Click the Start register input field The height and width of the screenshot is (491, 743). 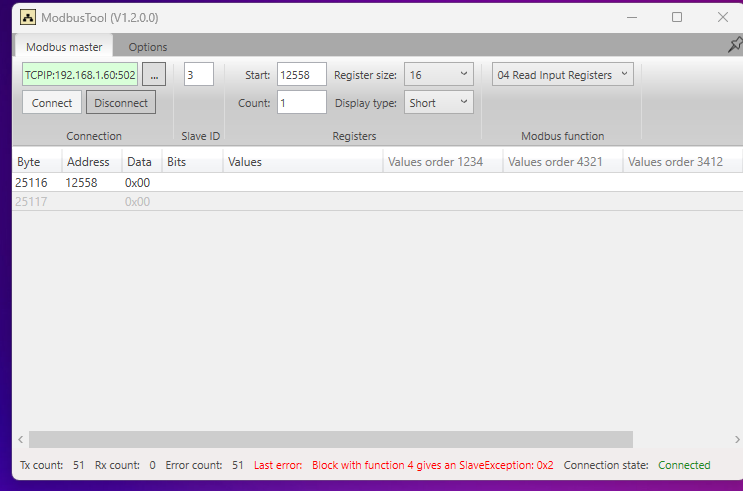pos(301,74)
